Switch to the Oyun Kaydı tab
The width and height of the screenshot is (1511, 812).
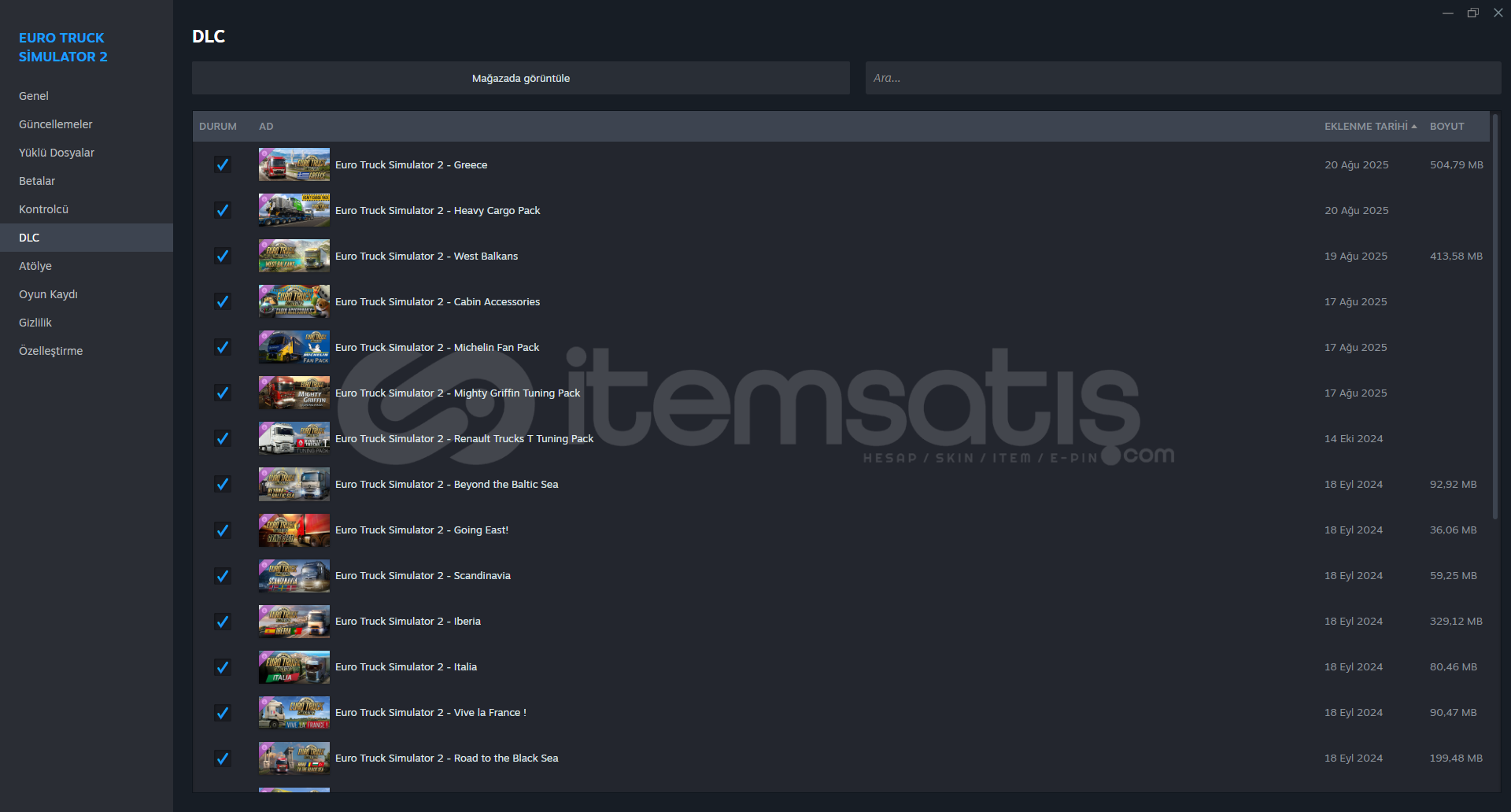(87, 294)
